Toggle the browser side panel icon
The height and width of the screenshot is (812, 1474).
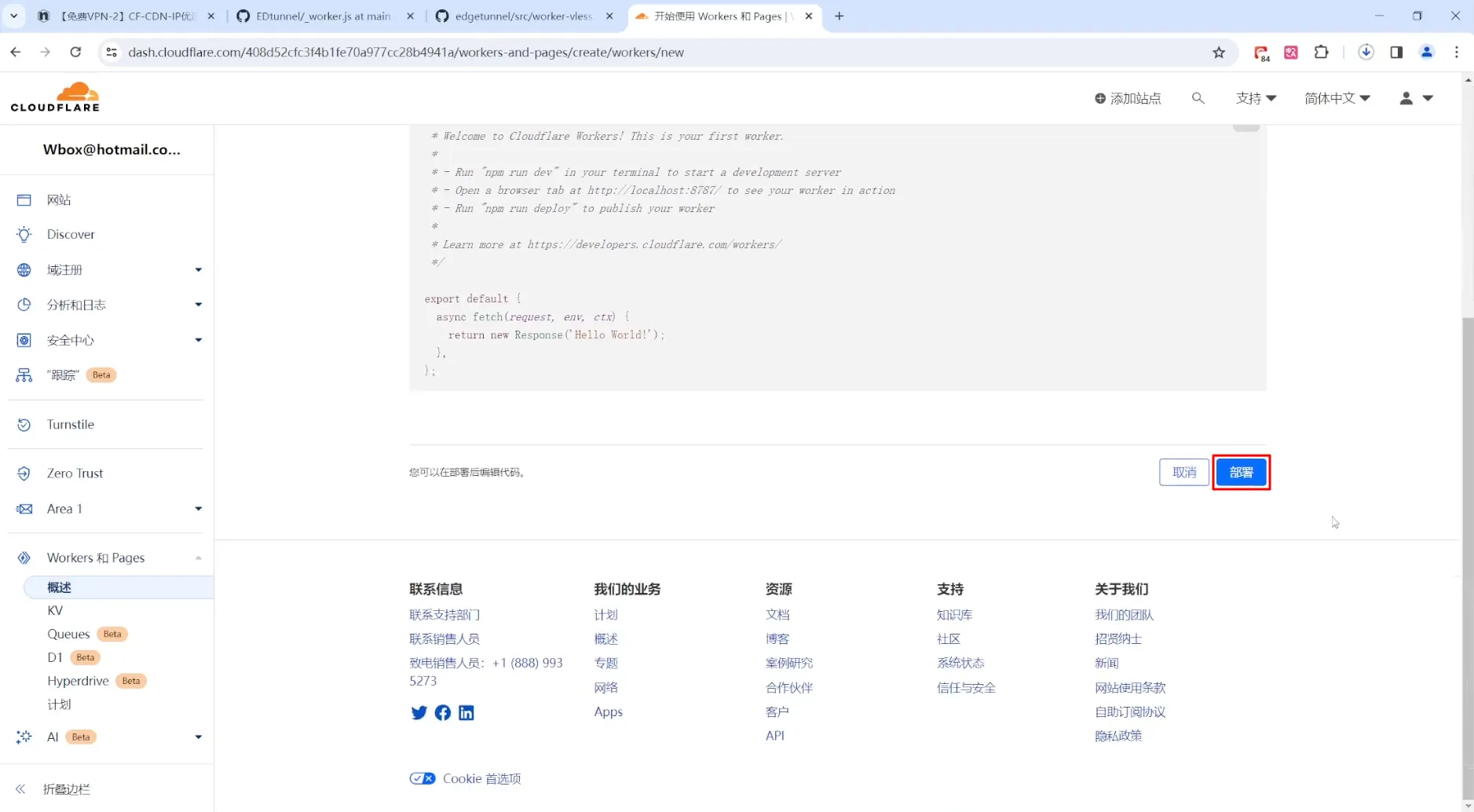1396,53
